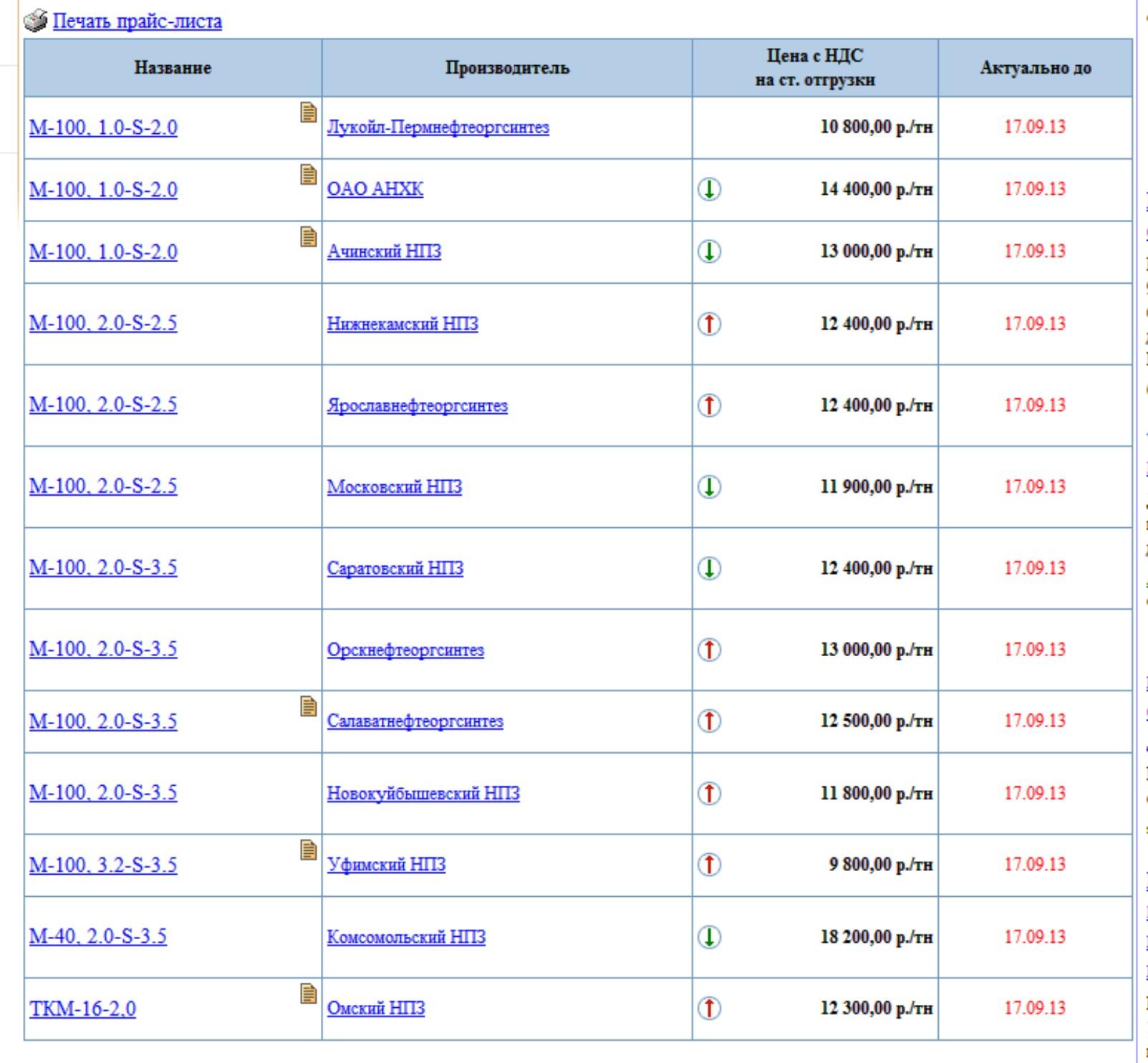
Task: Open the Ачинский НПЗ manufacturer link
Action: pos(385,252)
